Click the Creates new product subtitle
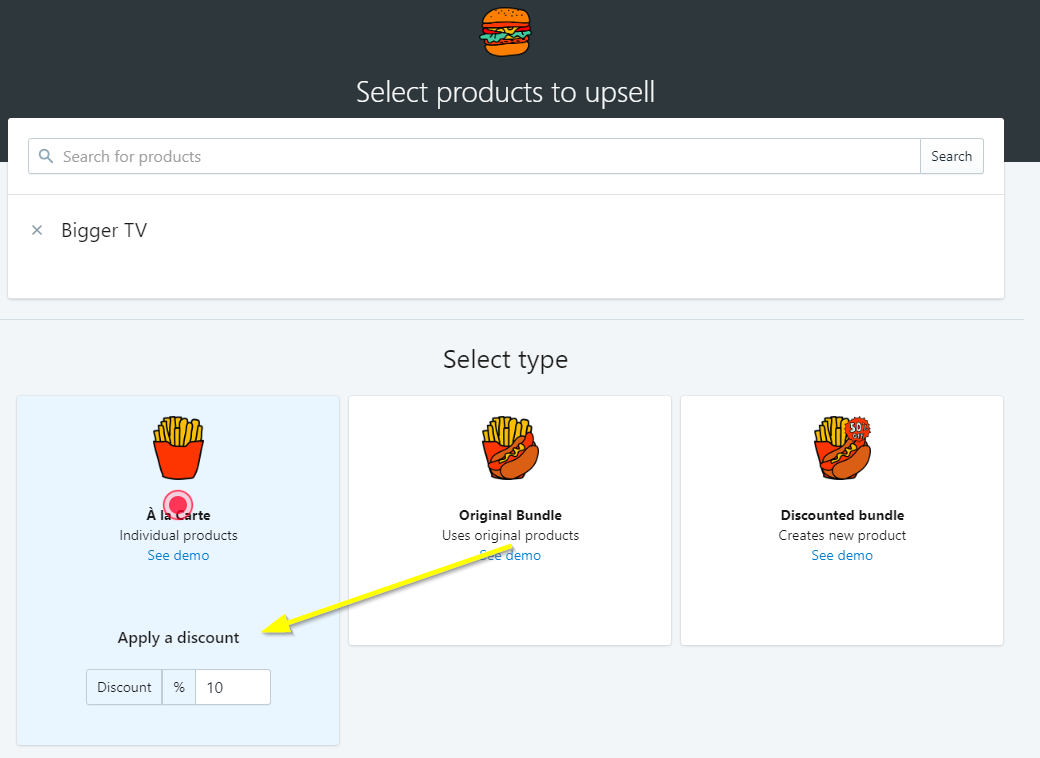 click(x=842, y=535)
